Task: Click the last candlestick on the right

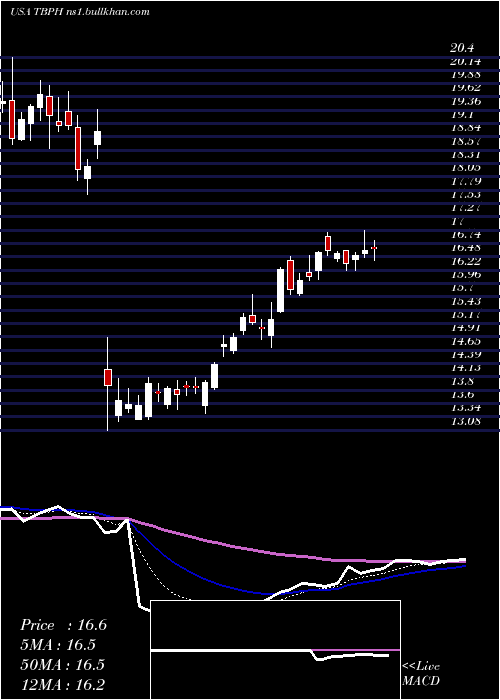Action: pyautogui.click(x=374, y=250)
